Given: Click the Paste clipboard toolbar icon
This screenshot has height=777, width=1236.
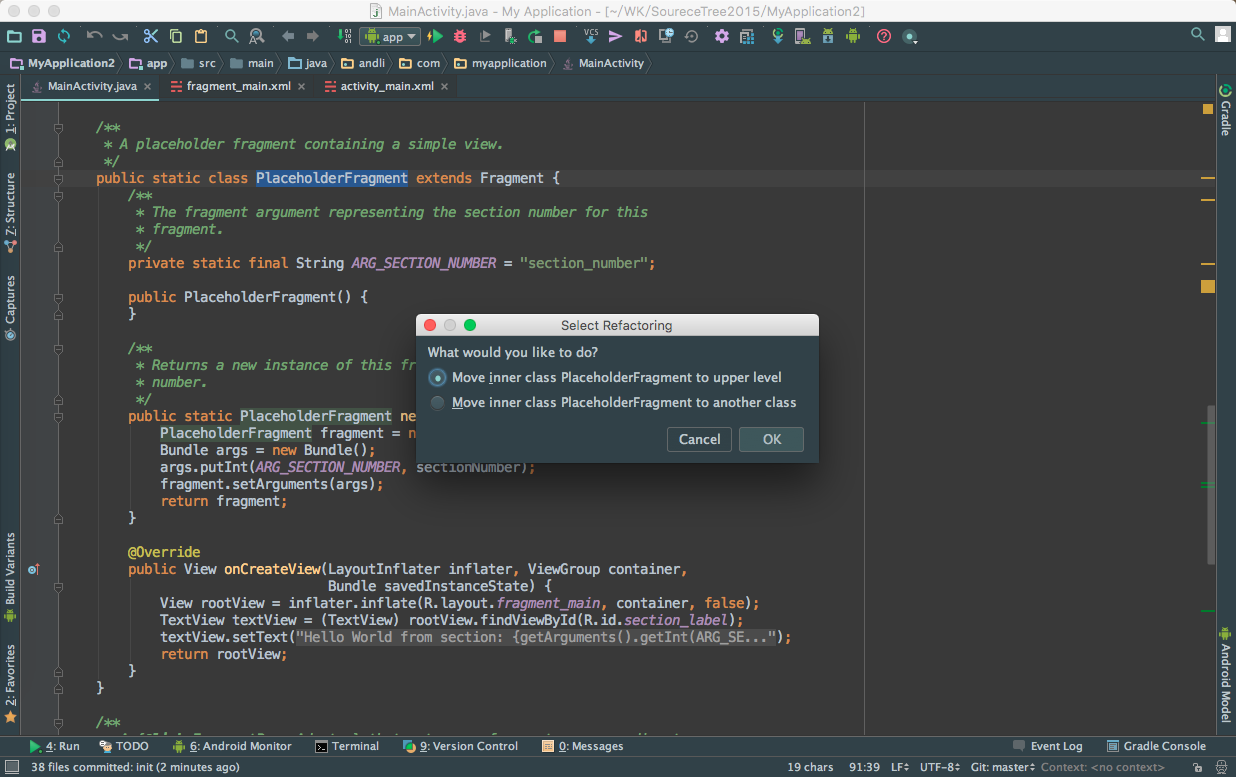Looking at the screenshot, I should [x=200, y=36].
